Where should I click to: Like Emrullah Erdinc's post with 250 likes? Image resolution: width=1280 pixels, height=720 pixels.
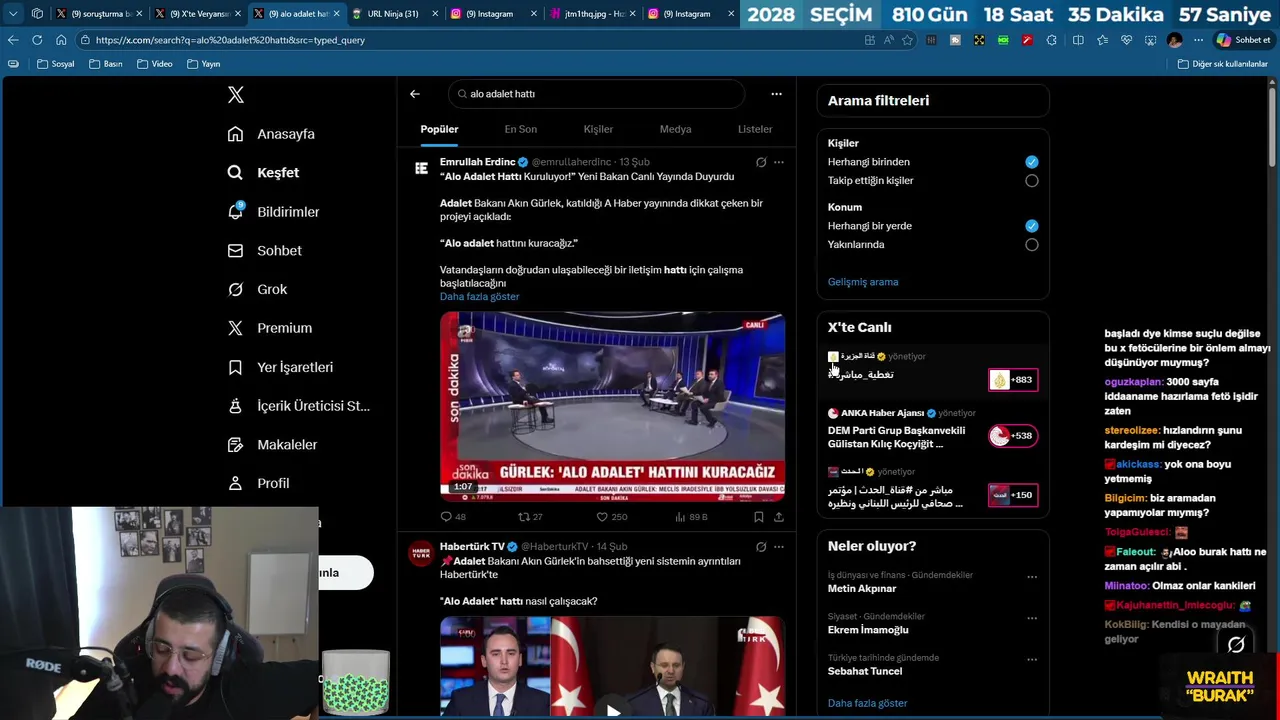pos(611,517)
